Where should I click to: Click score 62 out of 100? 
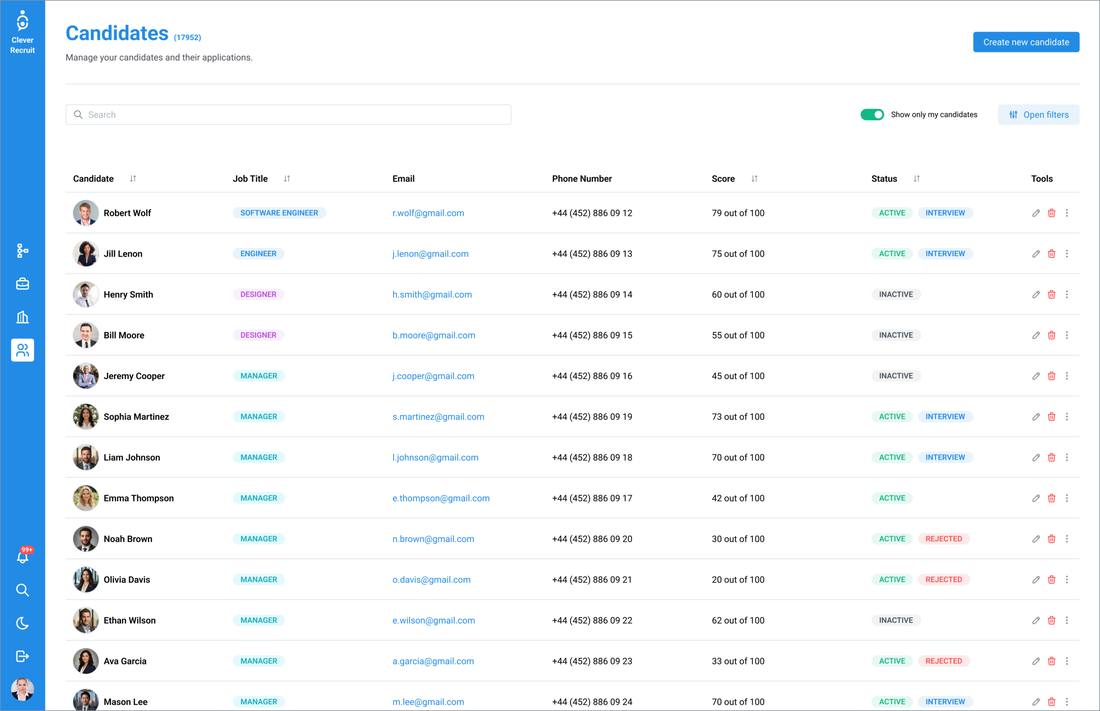coord(738,620)
